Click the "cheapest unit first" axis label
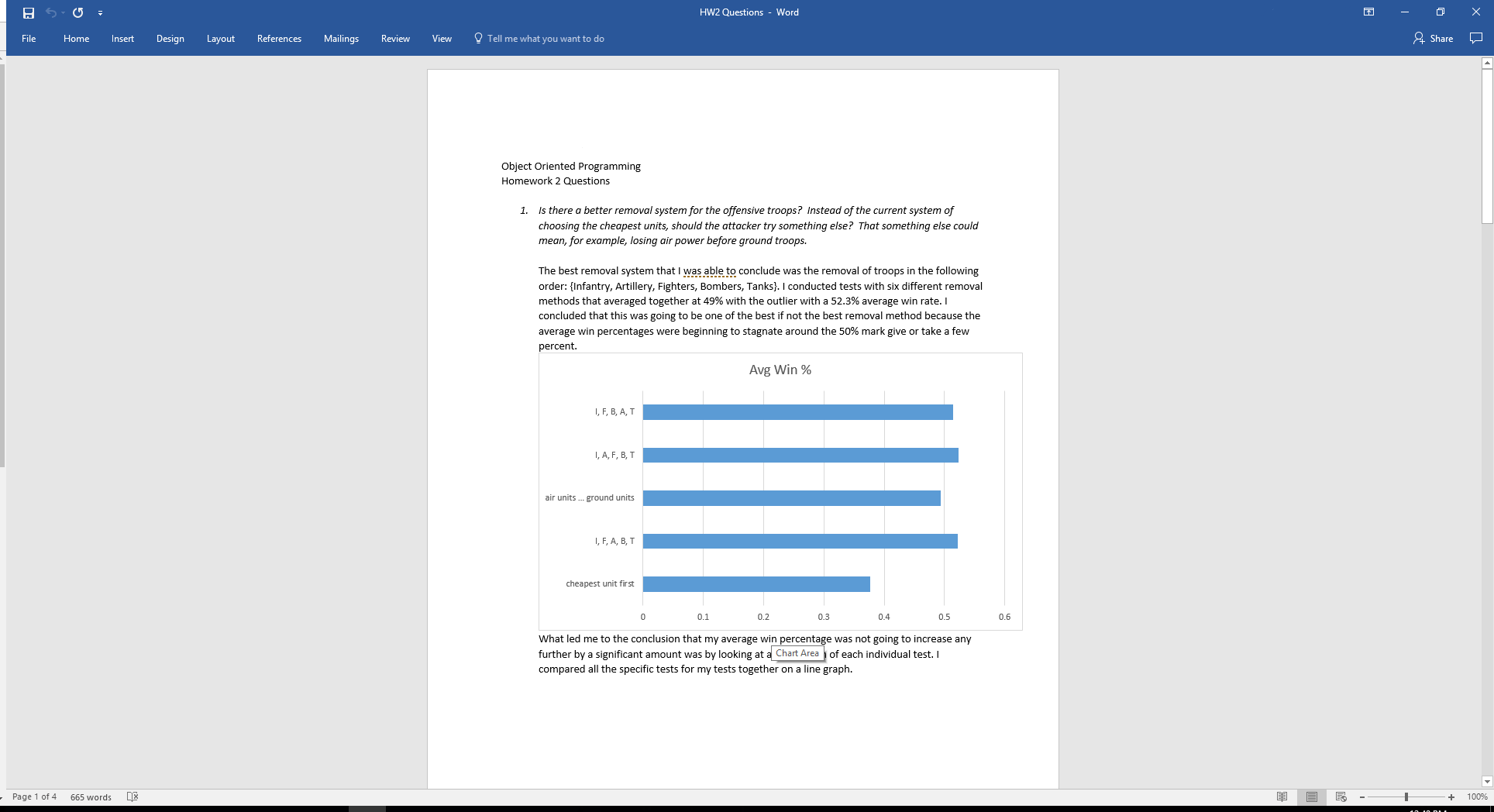1494x812 pixels. tap(600, 583)
